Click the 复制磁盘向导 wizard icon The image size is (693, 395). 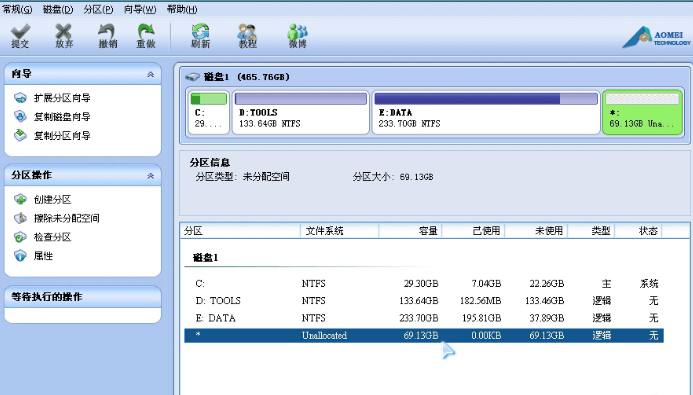click(x=20, y=116)
